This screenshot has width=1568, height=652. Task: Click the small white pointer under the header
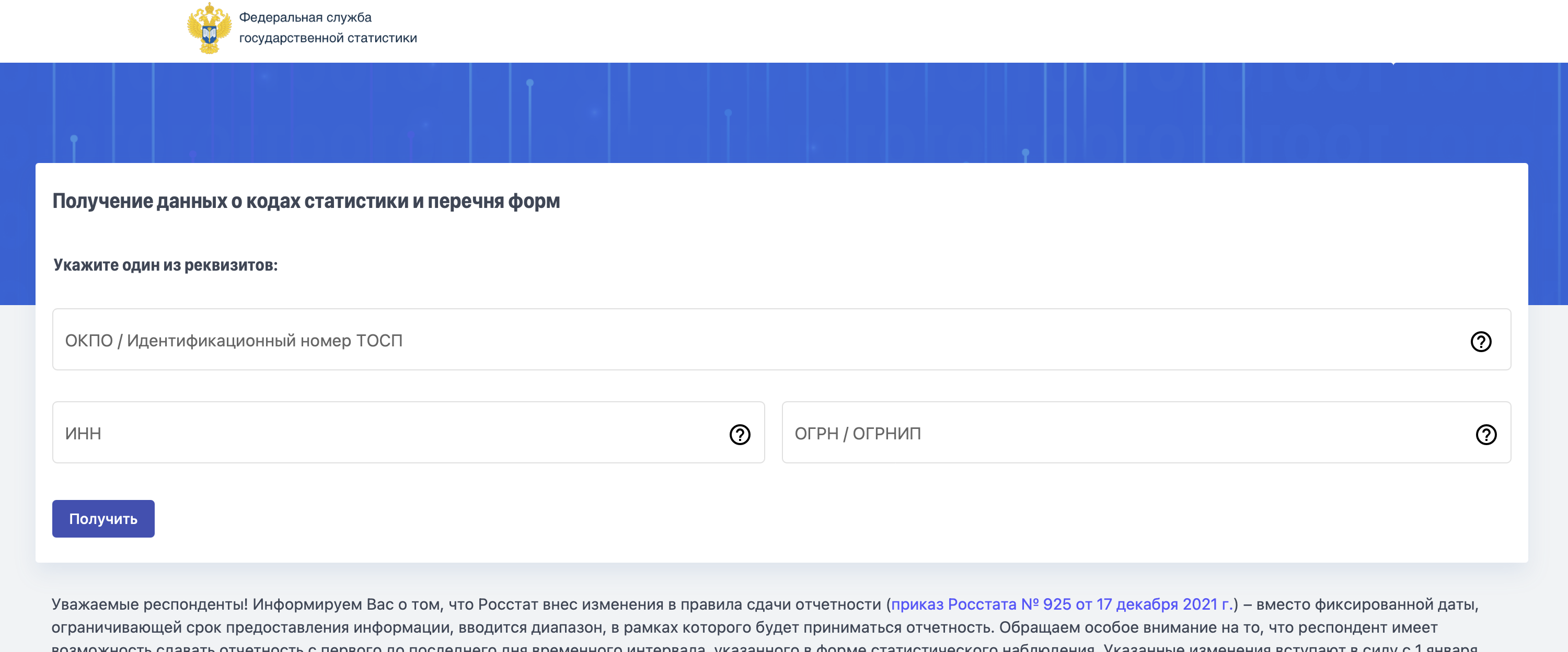pos(1393,63)
